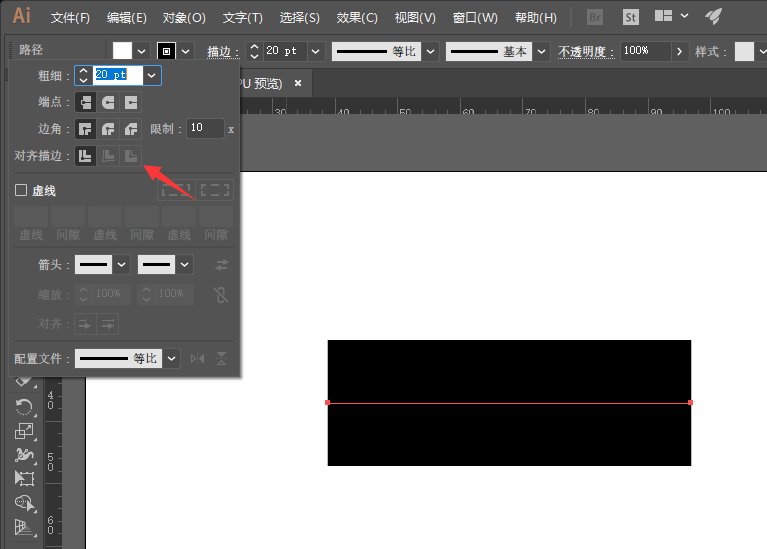Open the 效果(C) menu
The width and height of the screenshot is (767, 549).
[357, 18]
